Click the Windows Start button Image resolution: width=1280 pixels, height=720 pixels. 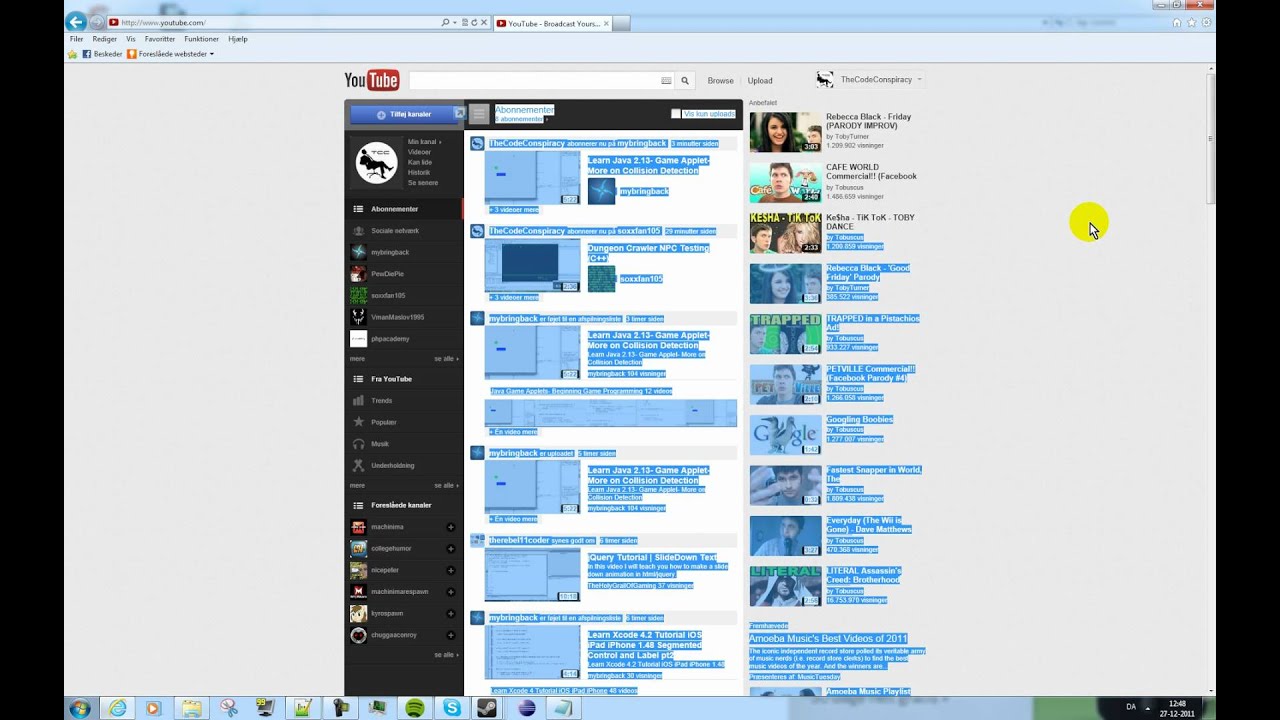click(80, 708)
